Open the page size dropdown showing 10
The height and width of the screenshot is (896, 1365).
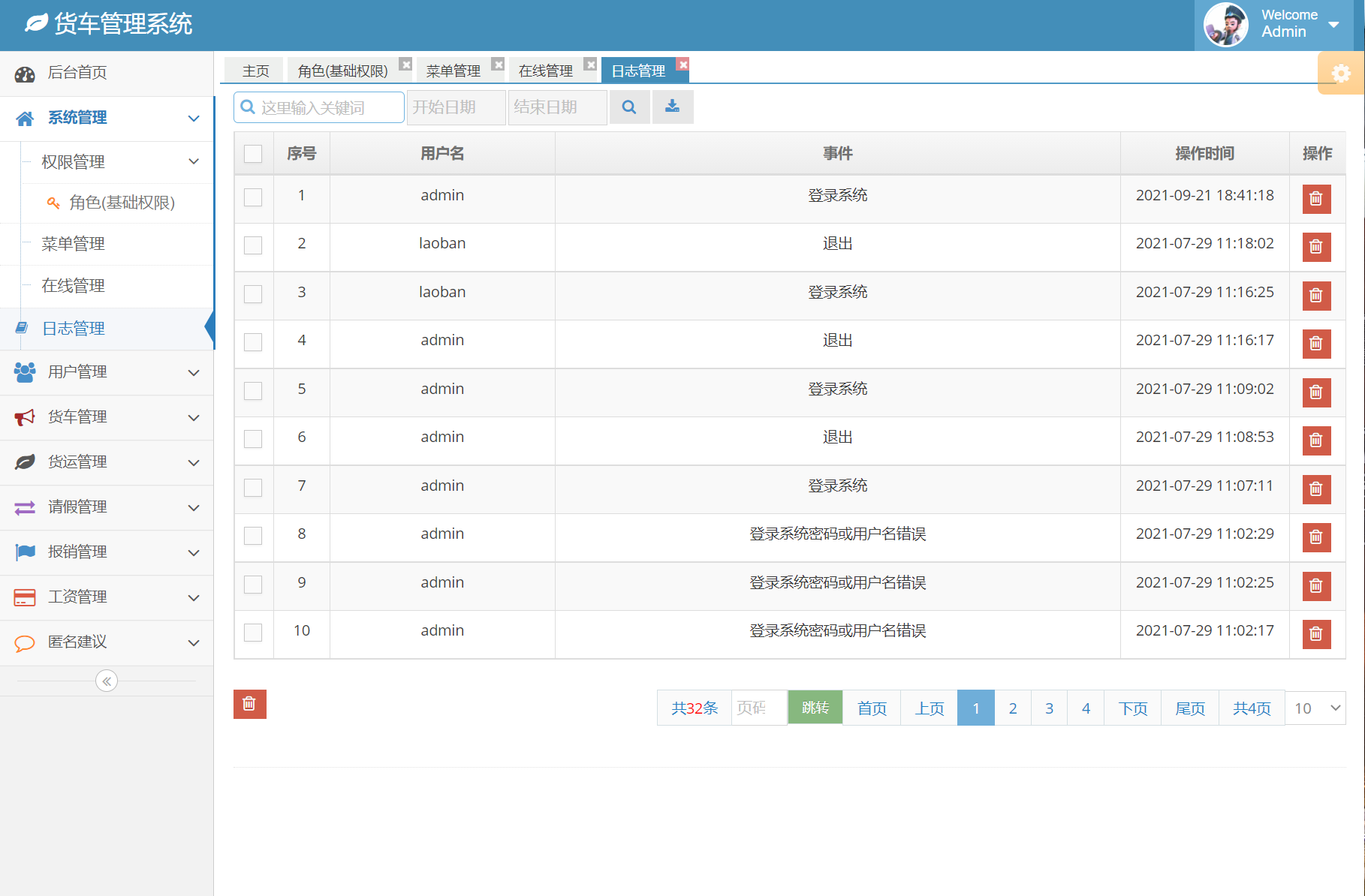[x=1315, y=708]
